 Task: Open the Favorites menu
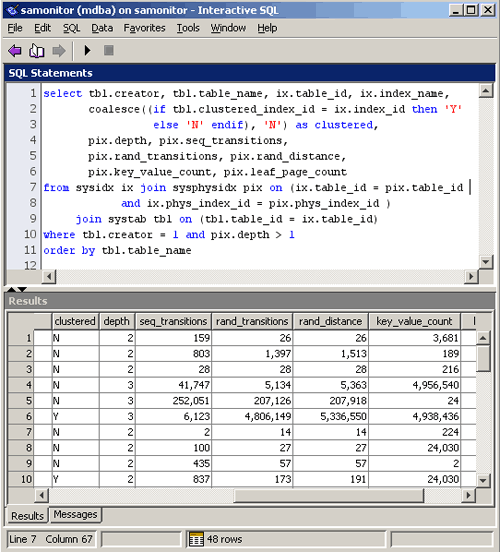pyautogui.click(x=144, y=28)
